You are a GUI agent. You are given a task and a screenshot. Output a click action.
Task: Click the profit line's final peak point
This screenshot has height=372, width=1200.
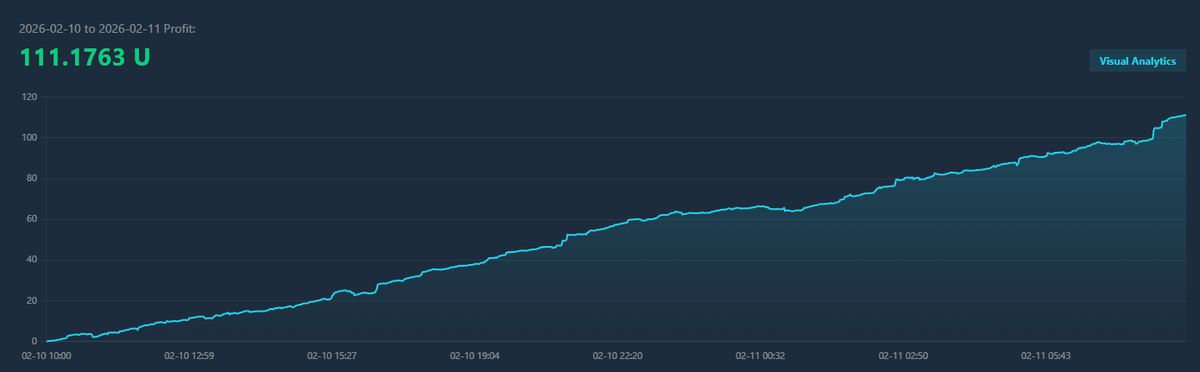click(1186, 115)
